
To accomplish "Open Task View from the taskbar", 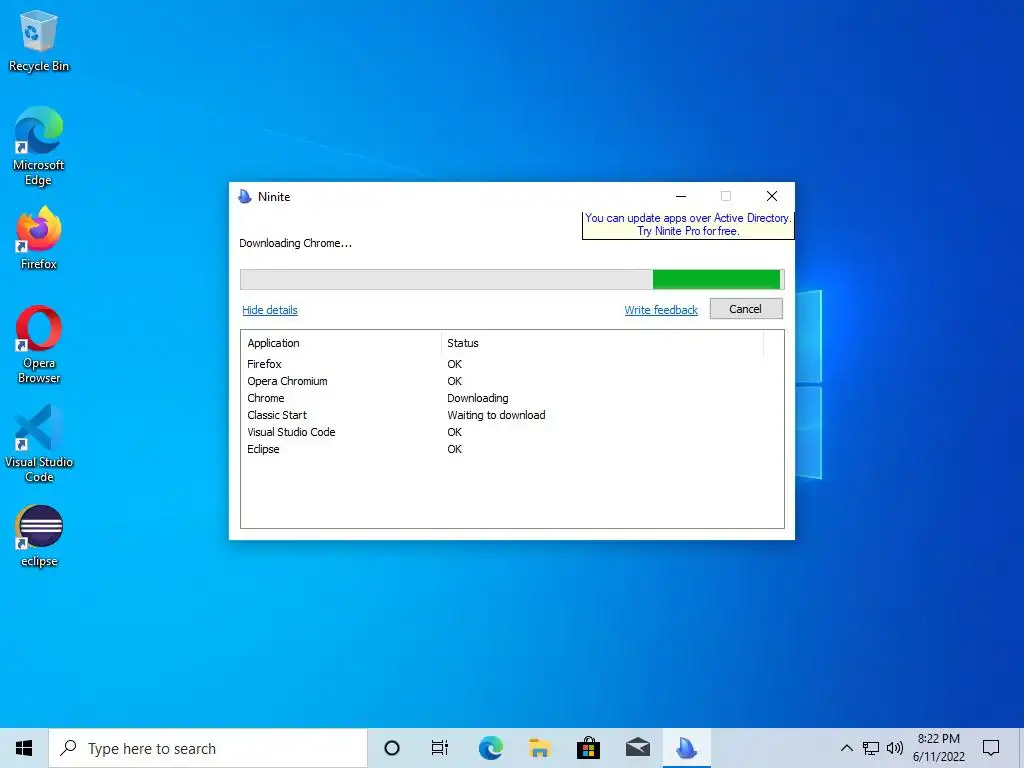I will pyautogui.click(x=440, y=748).
